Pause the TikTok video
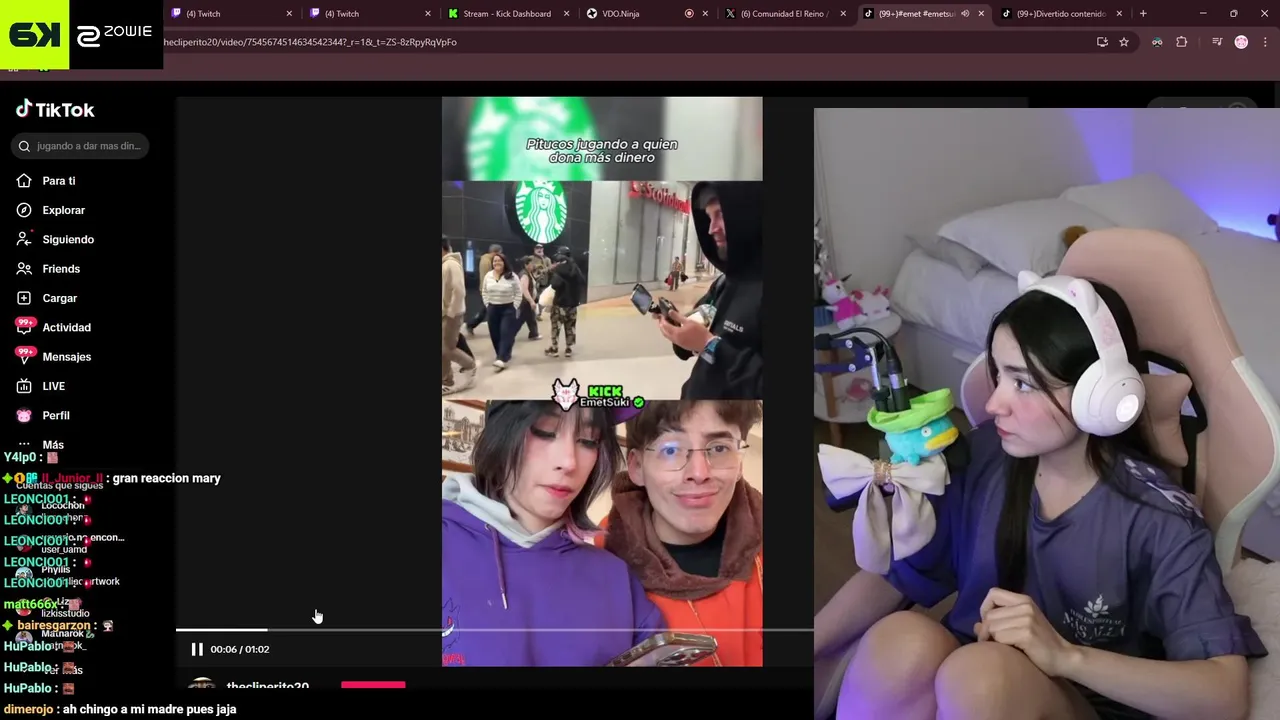The height and width of the screenshot is (720, 1280). tap(197, 649)
